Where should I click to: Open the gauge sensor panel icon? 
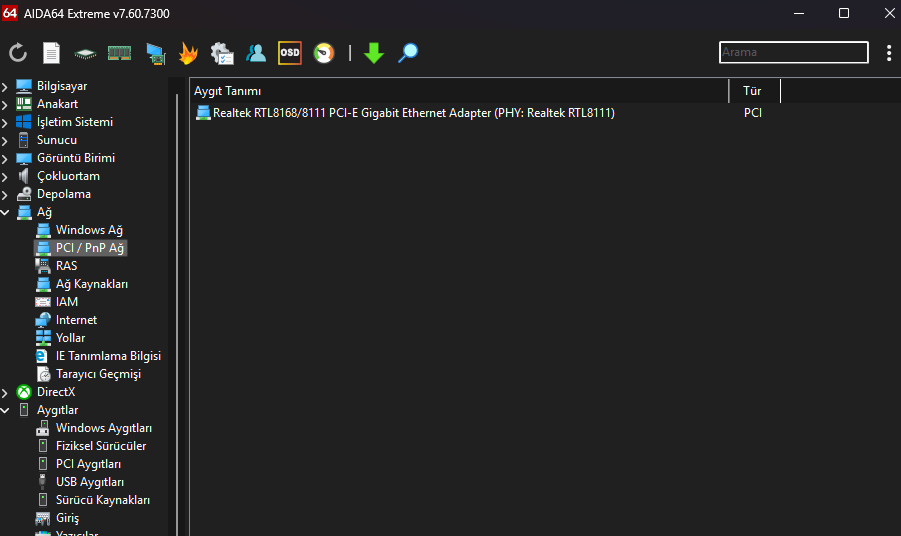pos(324,53)
